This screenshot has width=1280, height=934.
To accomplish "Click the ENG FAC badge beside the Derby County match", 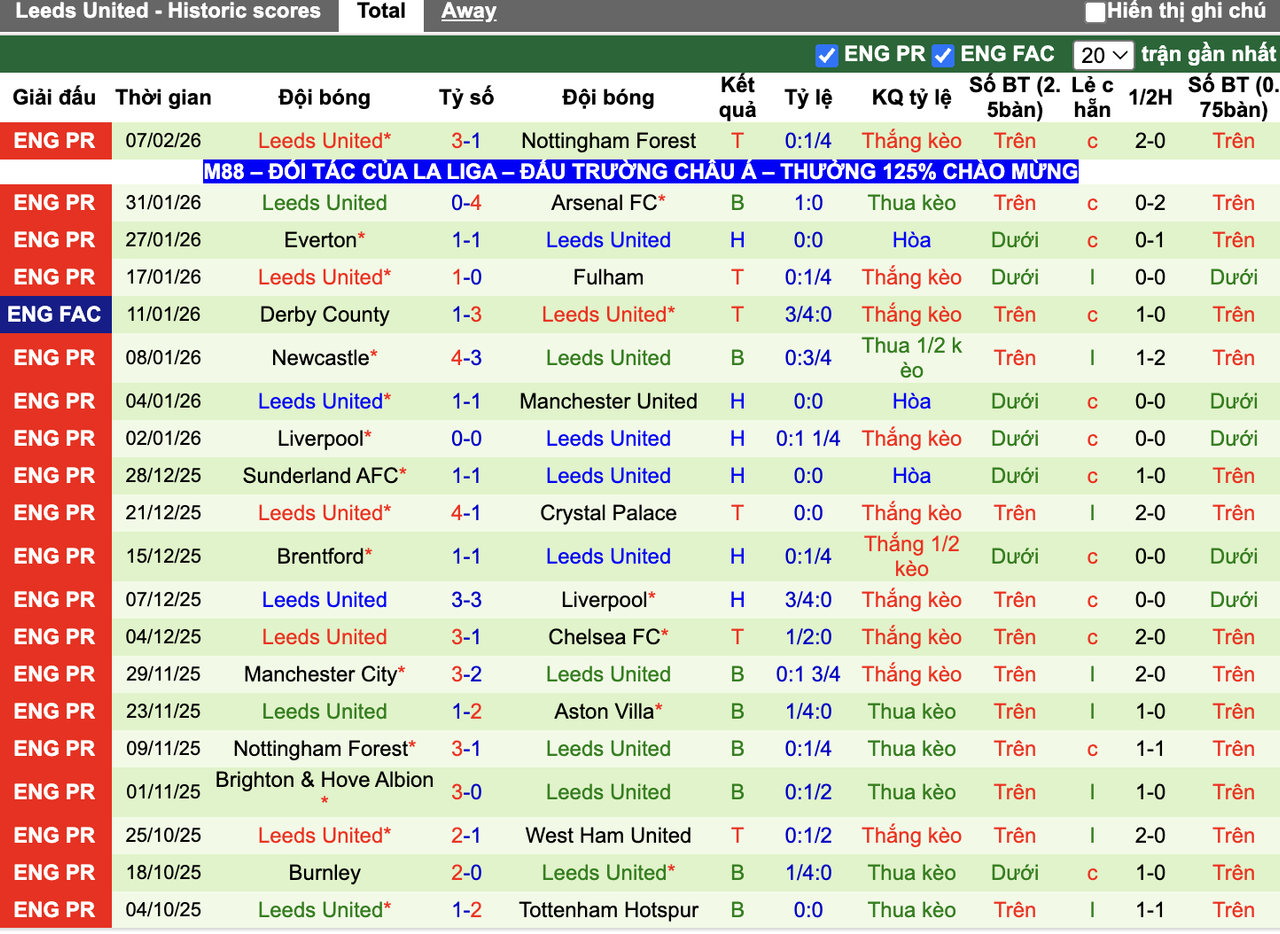I will 55,314.
